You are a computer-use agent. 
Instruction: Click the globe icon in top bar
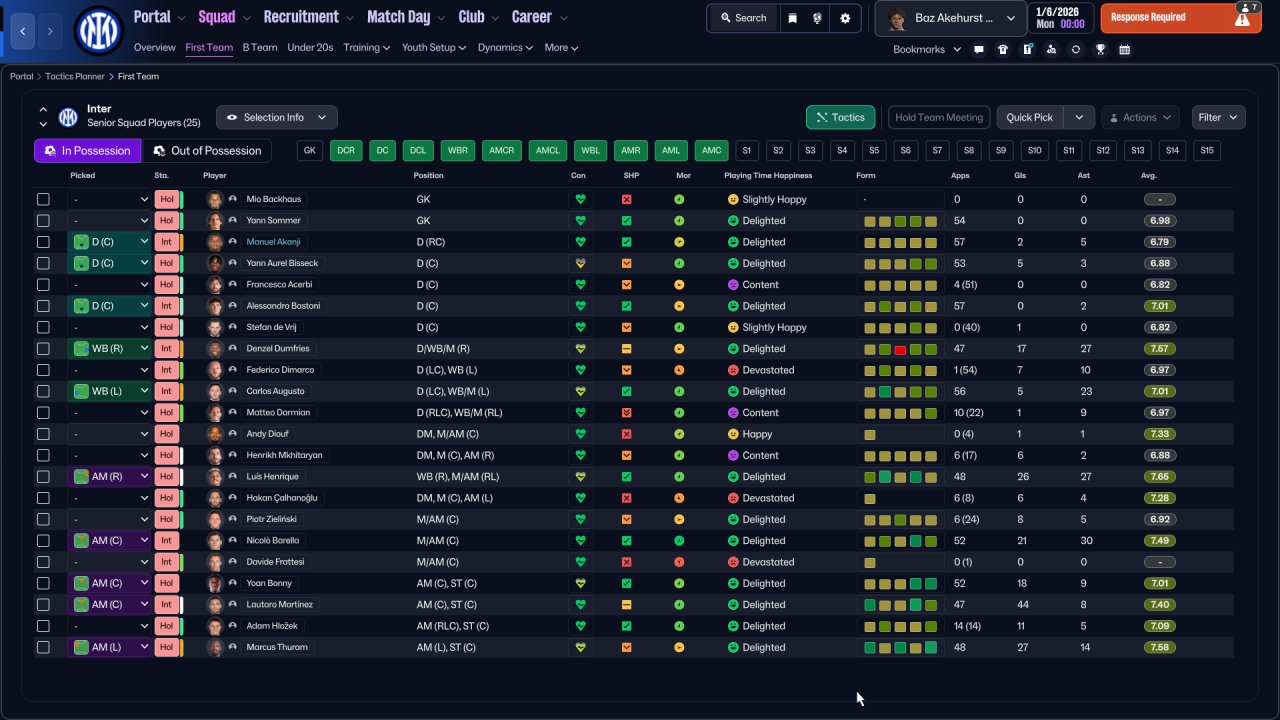[x=818, y=18]
